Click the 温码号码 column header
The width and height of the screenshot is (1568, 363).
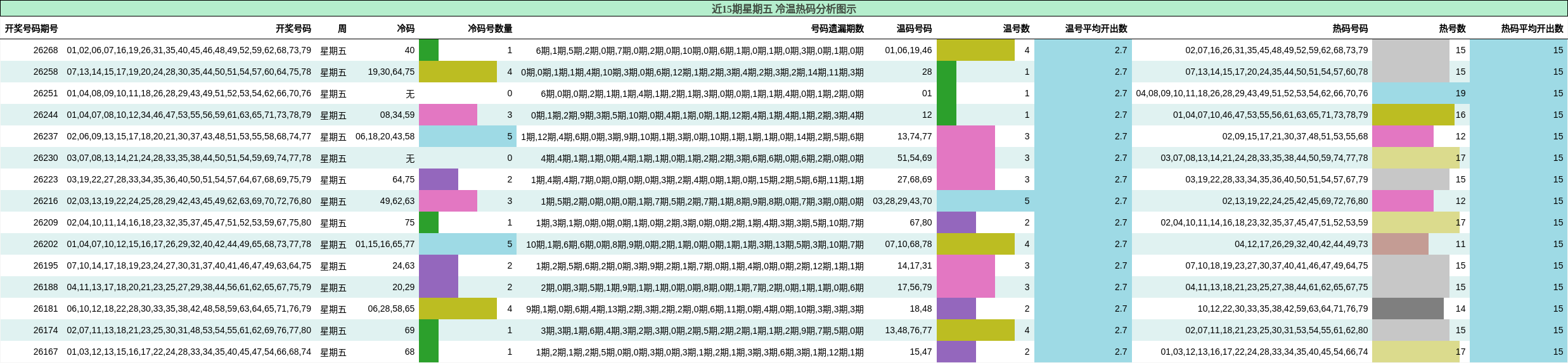tap(914, 29)
